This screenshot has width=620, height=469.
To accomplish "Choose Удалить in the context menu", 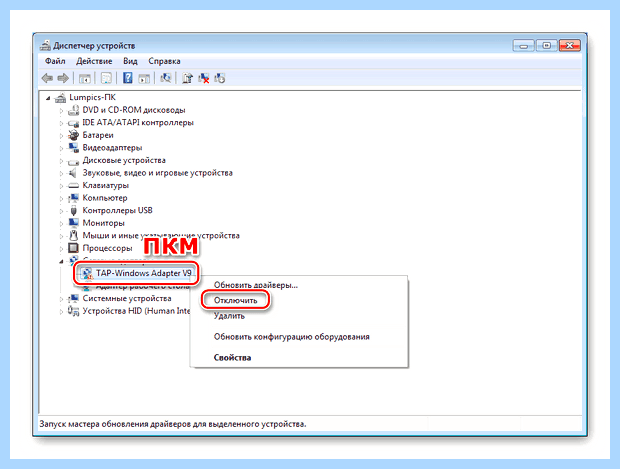I will coord(229,316).
